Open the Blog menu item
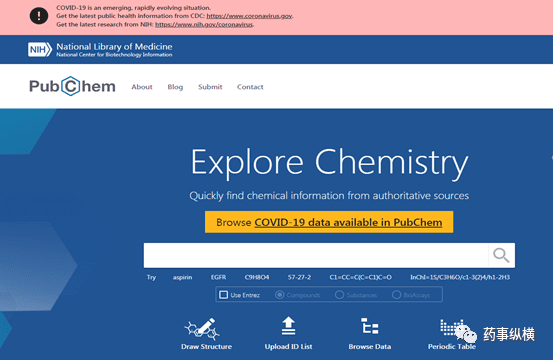This screenshot has height=360, width=553. tap(175, 87)
